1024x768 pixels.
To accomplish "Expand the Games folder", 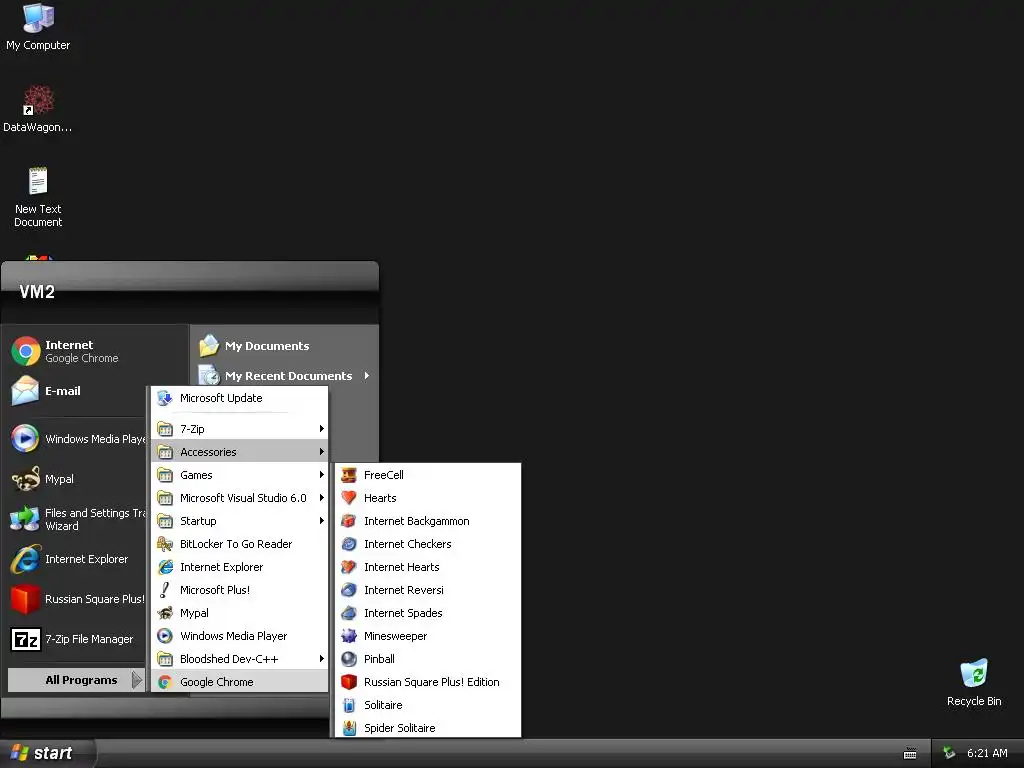I will click(x=240, y=475).
